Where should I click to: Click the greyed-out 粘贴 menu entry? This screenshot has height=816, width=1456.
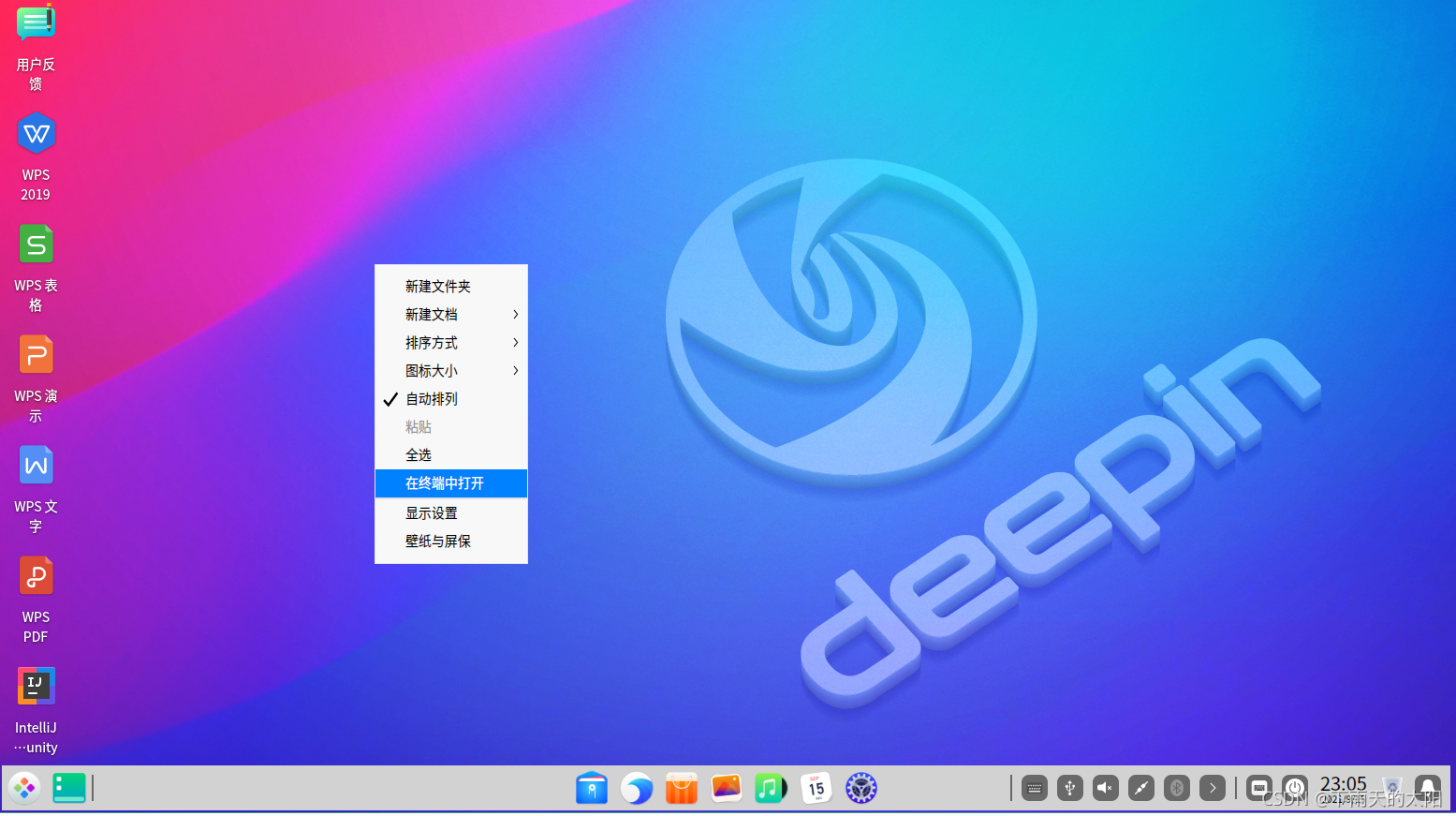click(x=451, y=427)
